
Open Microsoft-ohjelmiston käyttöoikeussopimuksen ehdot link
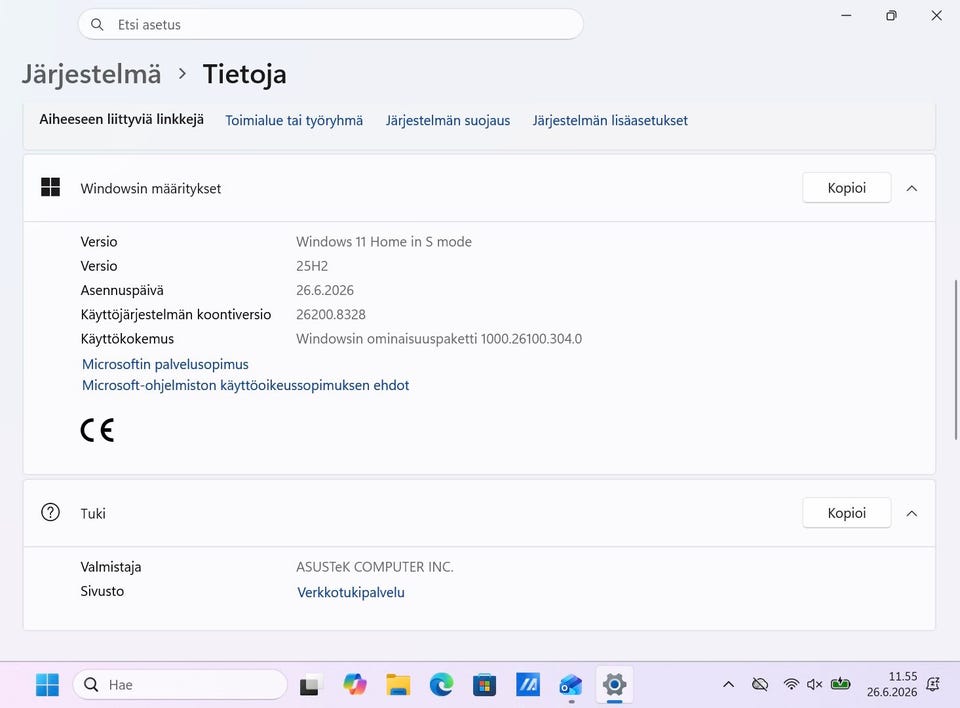pyautogui.click(x=246, y=385)
